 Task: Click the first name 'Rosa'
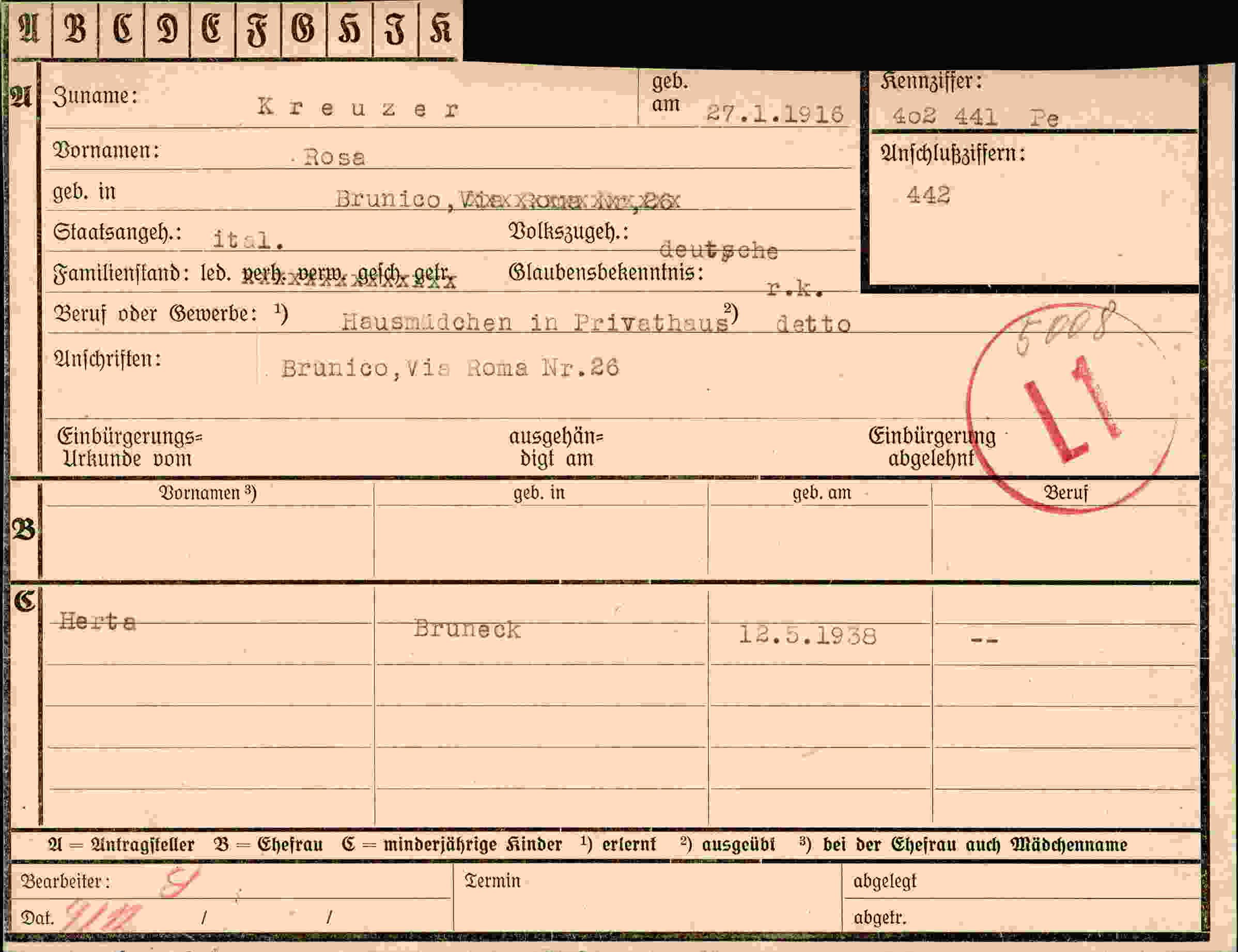[x=334, y=157]
